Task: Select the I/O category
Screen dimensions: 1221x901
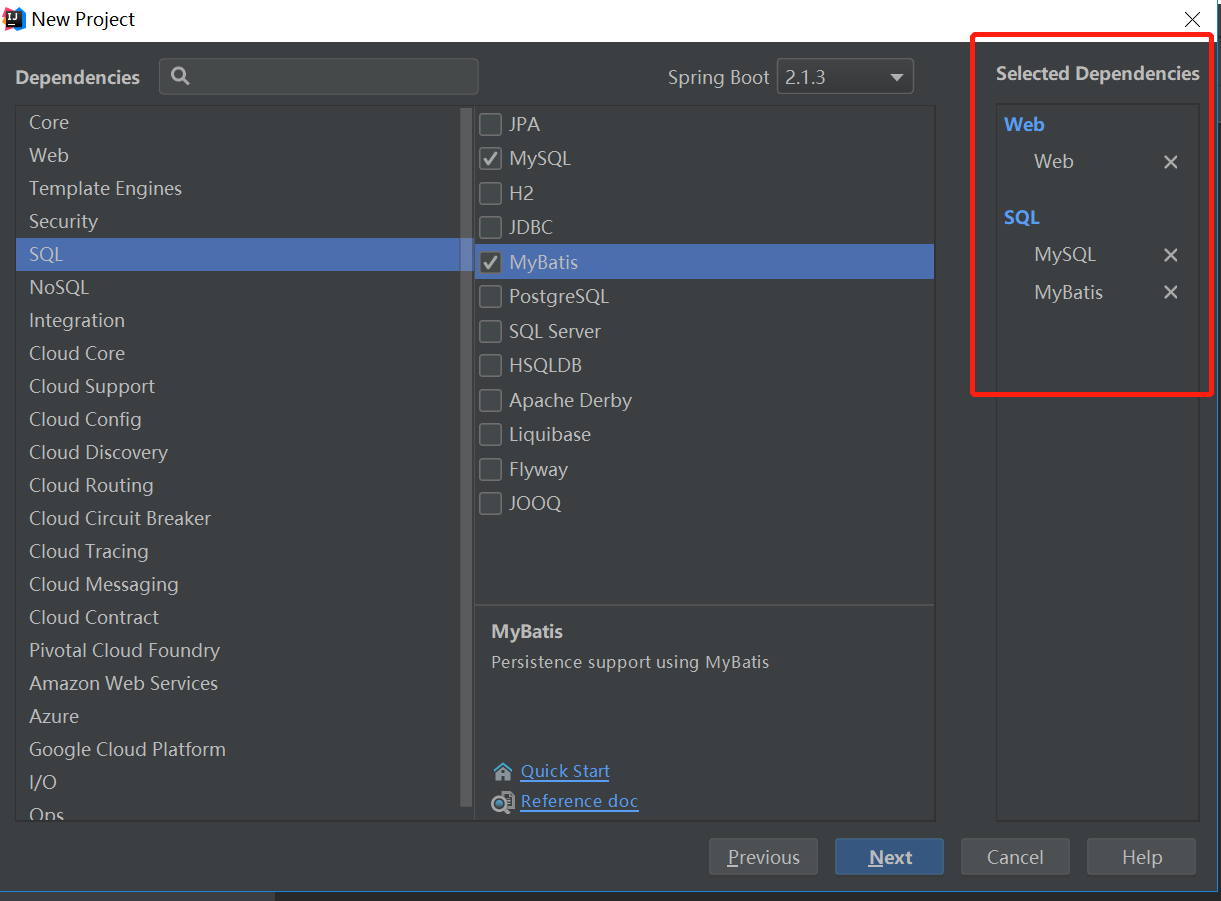Action: (x=237, y=782)
